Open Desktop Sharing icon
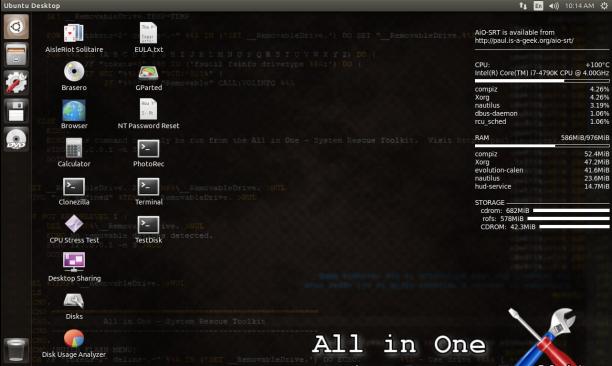612x366 pixels. pos(74,267)
